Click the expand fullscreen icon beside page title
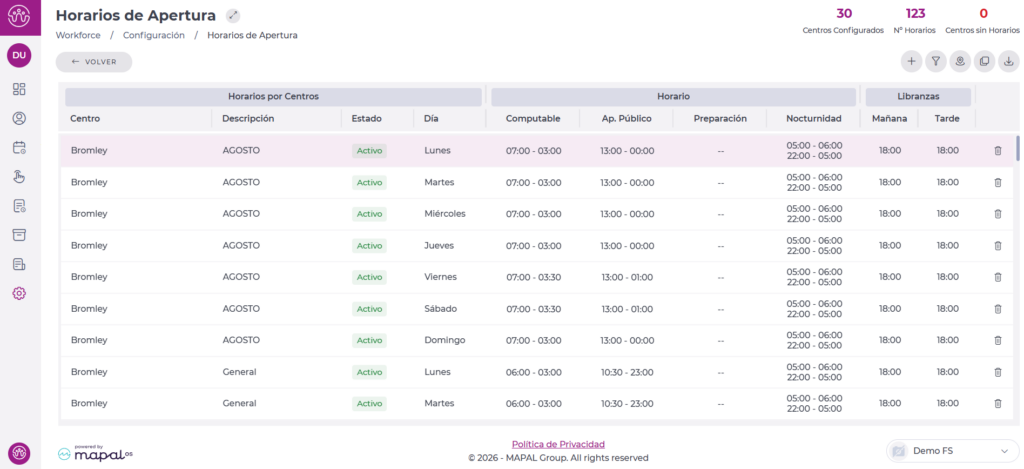Image resolution: width=1024 pixels, height=469 pixels. tap(233, 15)
